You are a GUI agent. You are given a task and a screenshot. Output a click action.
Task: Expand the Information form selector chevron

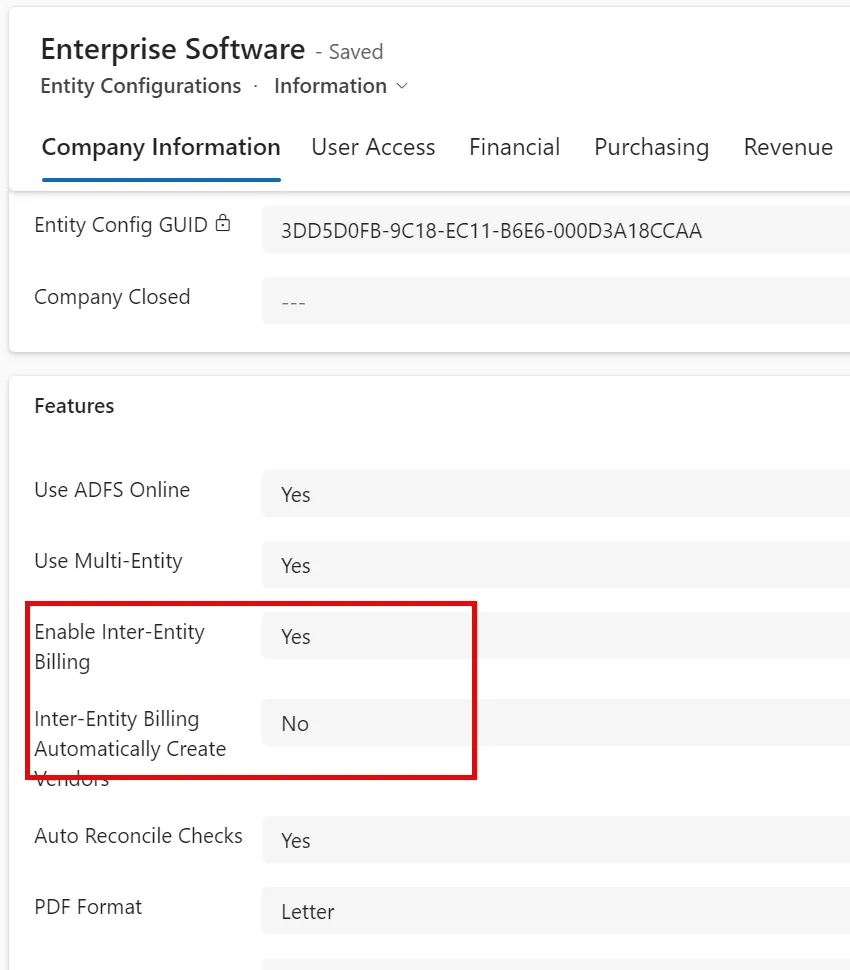[x=402, y=86]
